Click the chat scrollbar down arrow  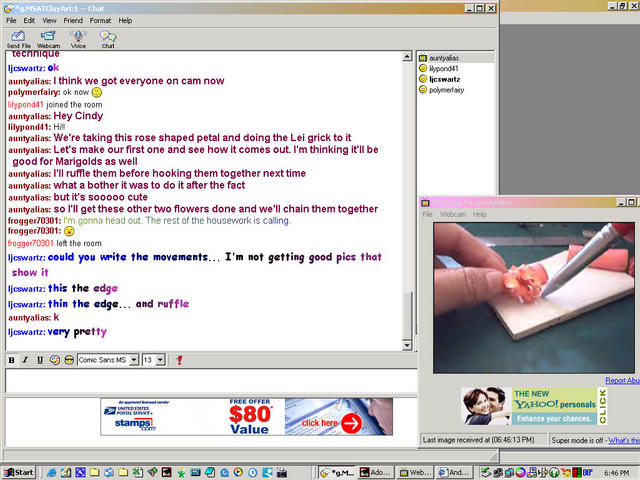[x=407, y=345]
